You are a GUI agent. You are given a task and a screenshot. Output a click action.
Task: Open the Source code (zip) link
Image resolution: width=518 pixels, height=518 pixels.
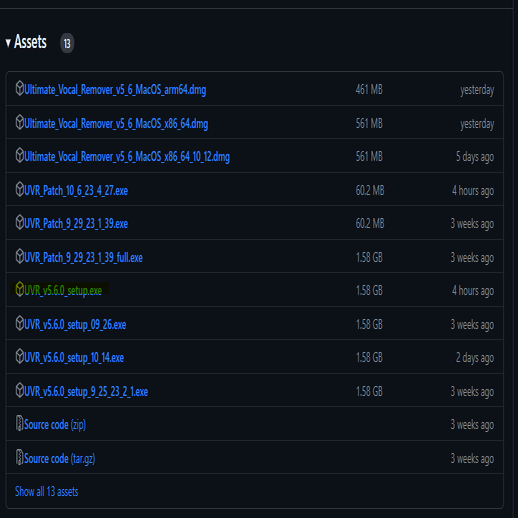(x=55, y=425)
